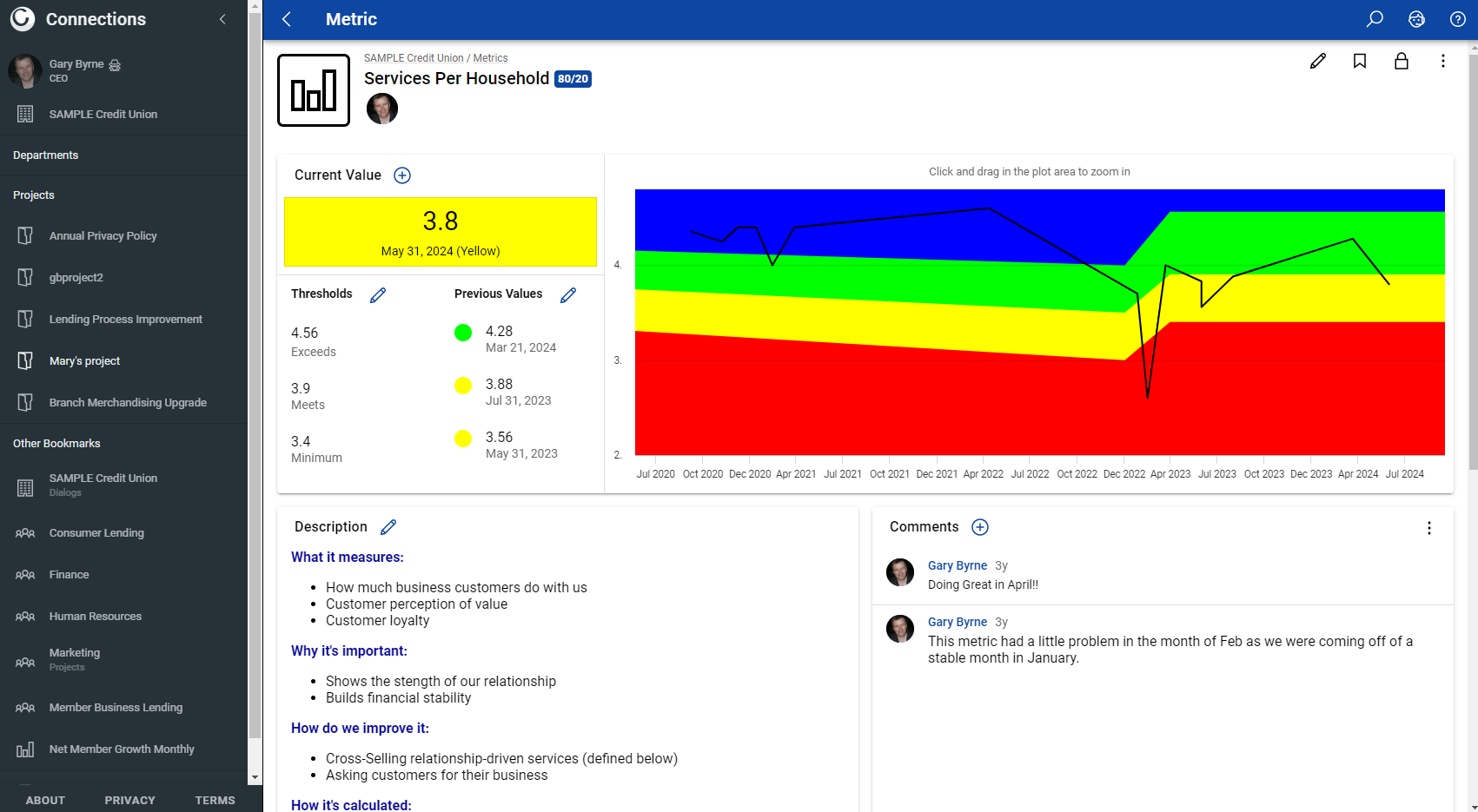Edit the Previous Values list
This screenshot has width=1478, height=812.
point(568,295)
